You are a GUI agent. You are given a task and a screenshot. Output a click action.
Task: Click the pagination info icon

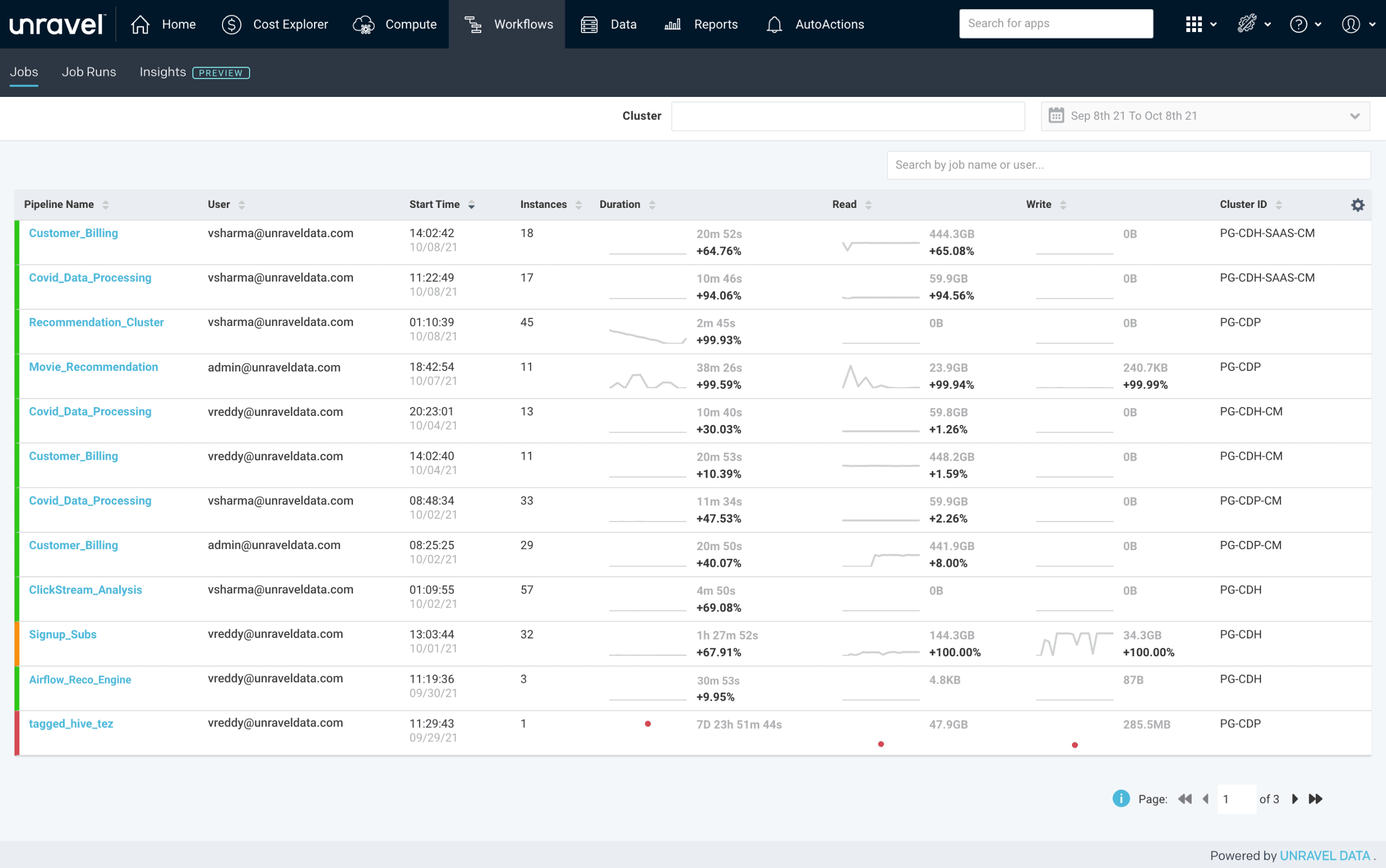pos(1120,799)
